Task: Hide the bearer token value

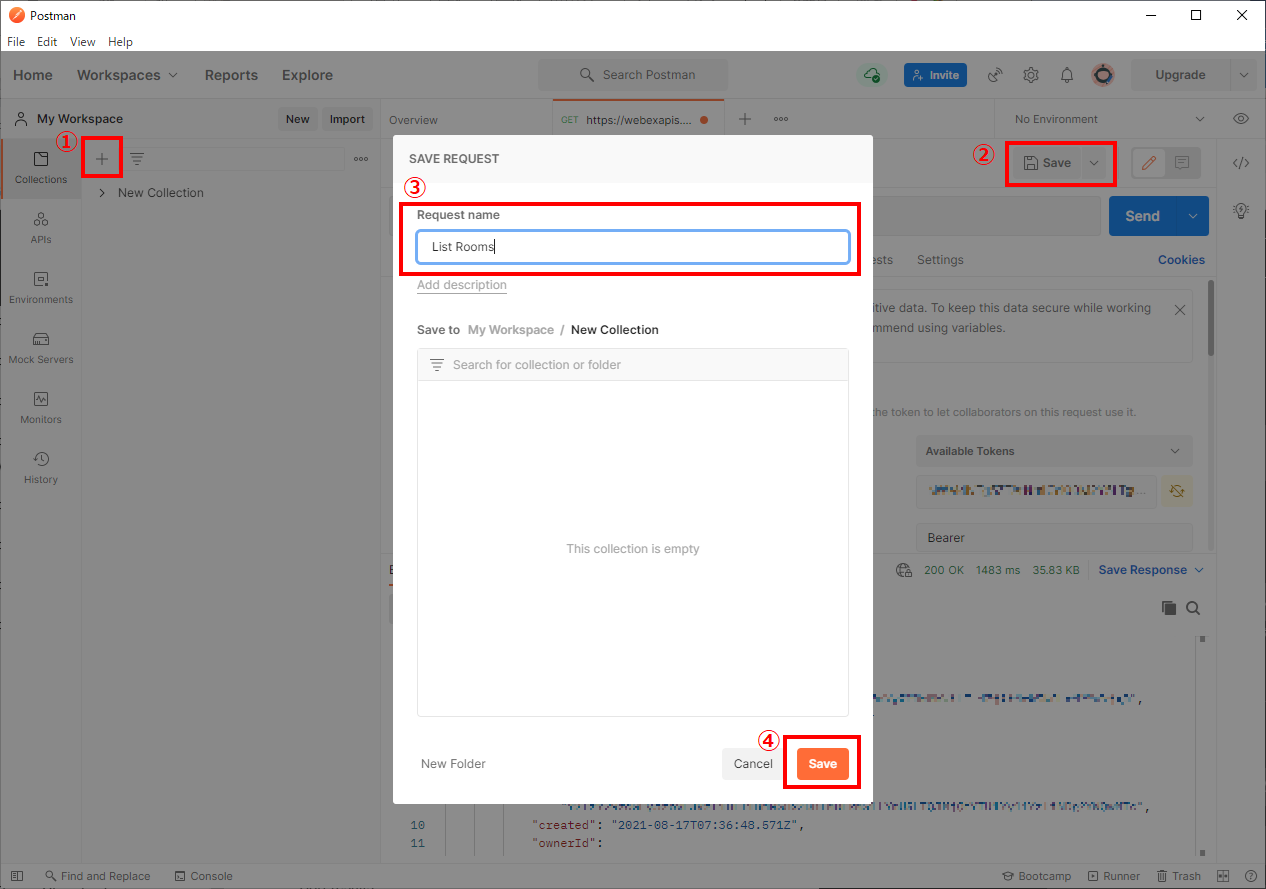Action: (x=1176, y=491)
